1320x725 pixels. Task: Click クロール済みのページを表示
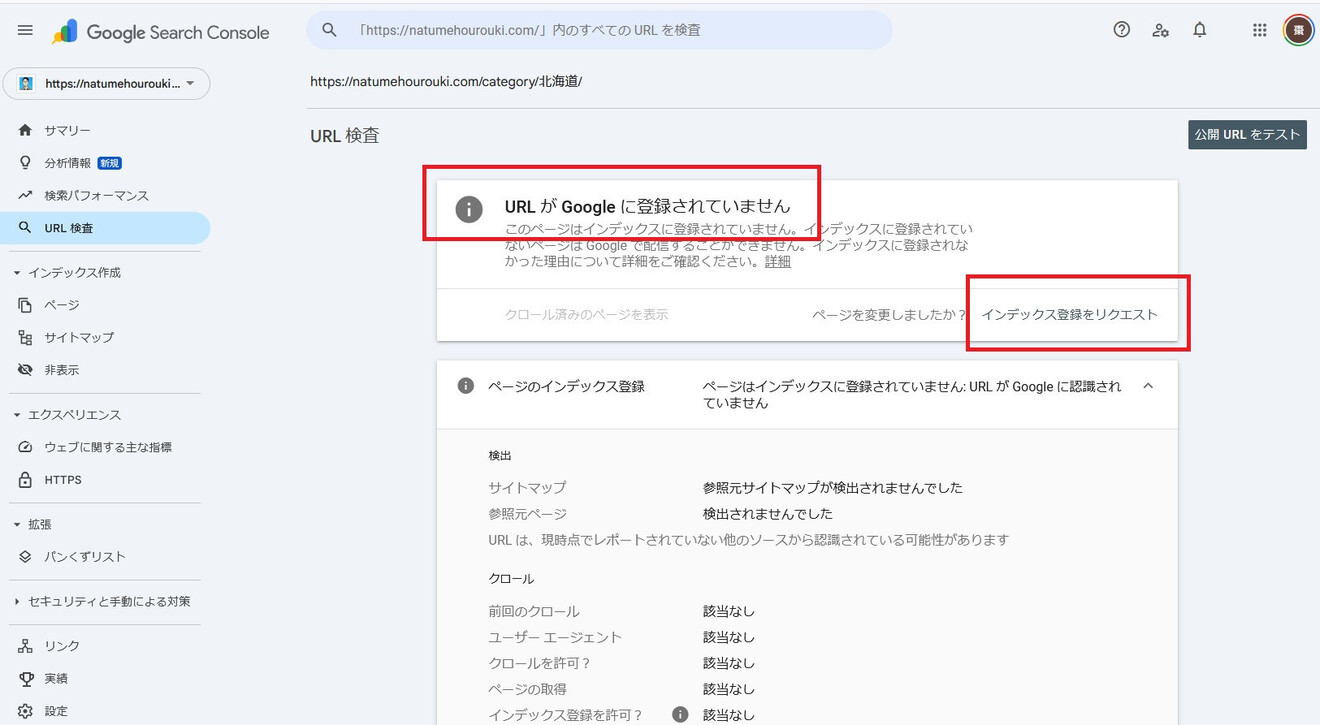[x=587, y=314]
